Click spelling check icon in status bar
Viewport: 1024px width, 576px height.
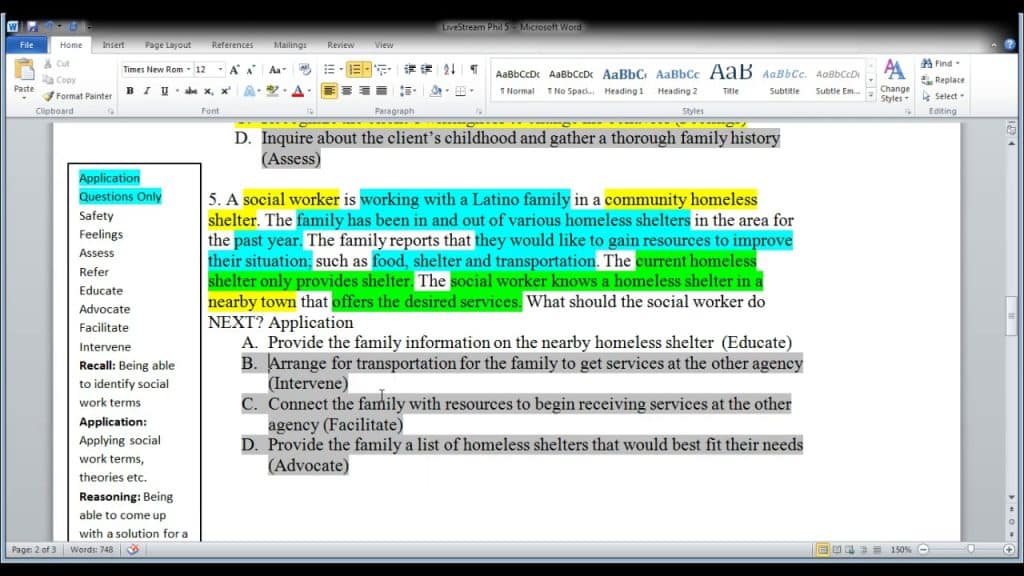pos(133,550)
